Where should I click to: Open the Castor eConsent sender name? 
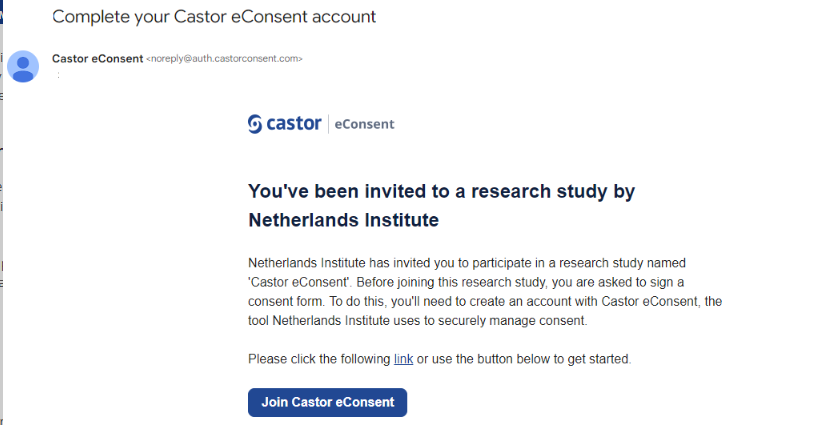click(x=98, y=59)
